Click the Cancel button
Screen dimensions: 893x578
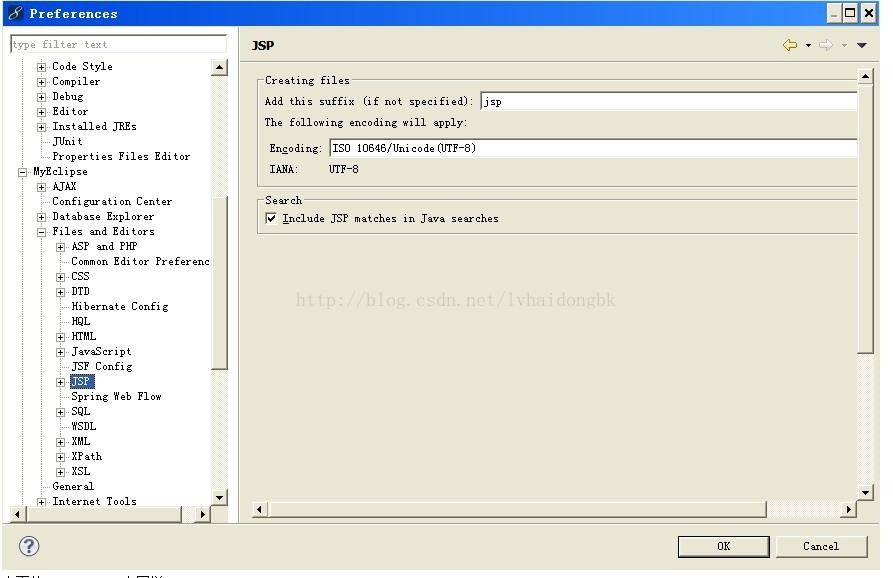[821, 546]
